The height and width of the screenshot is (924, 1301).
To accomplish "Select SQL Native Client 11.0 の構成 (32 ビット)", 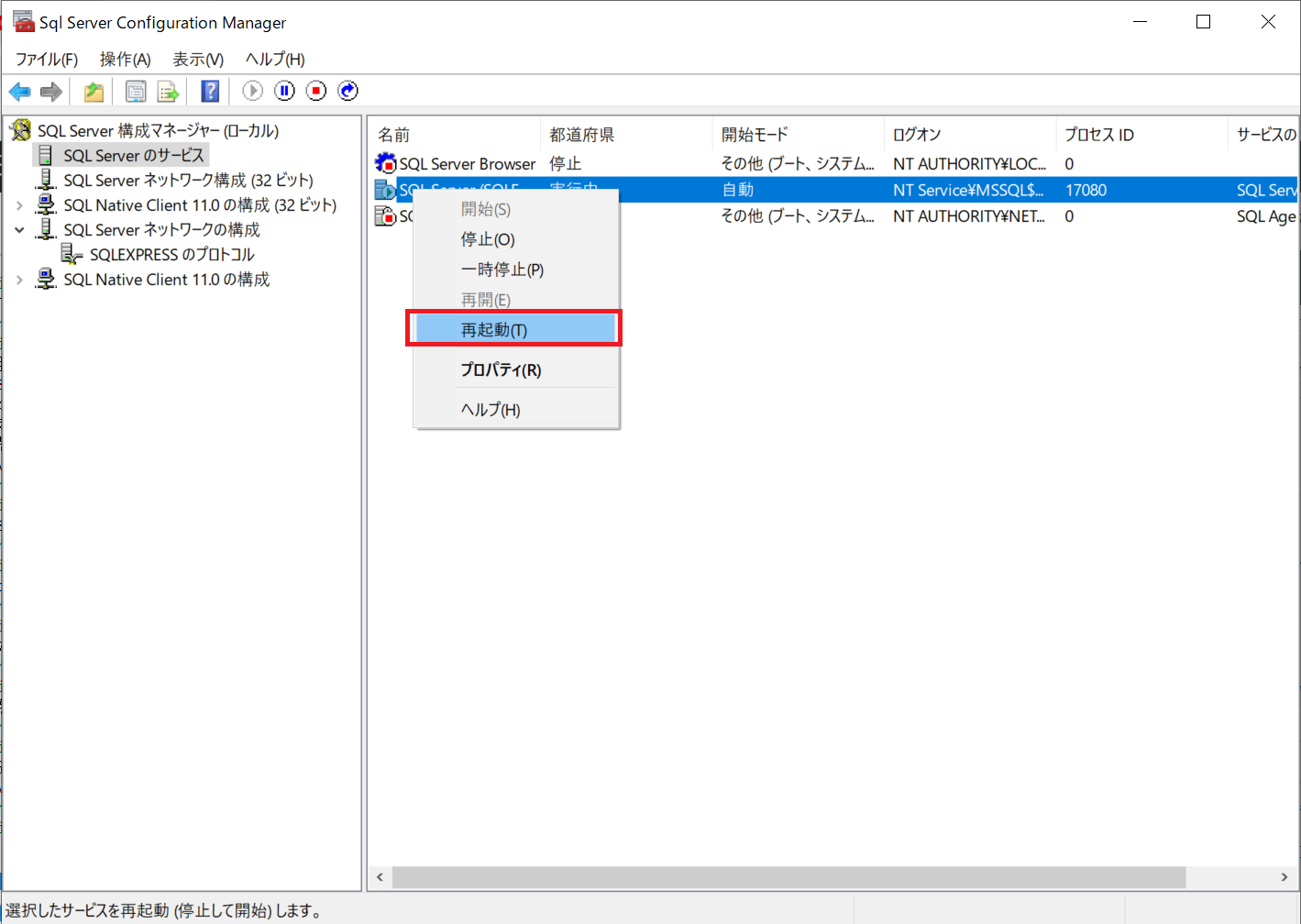I will click(200, 205).
